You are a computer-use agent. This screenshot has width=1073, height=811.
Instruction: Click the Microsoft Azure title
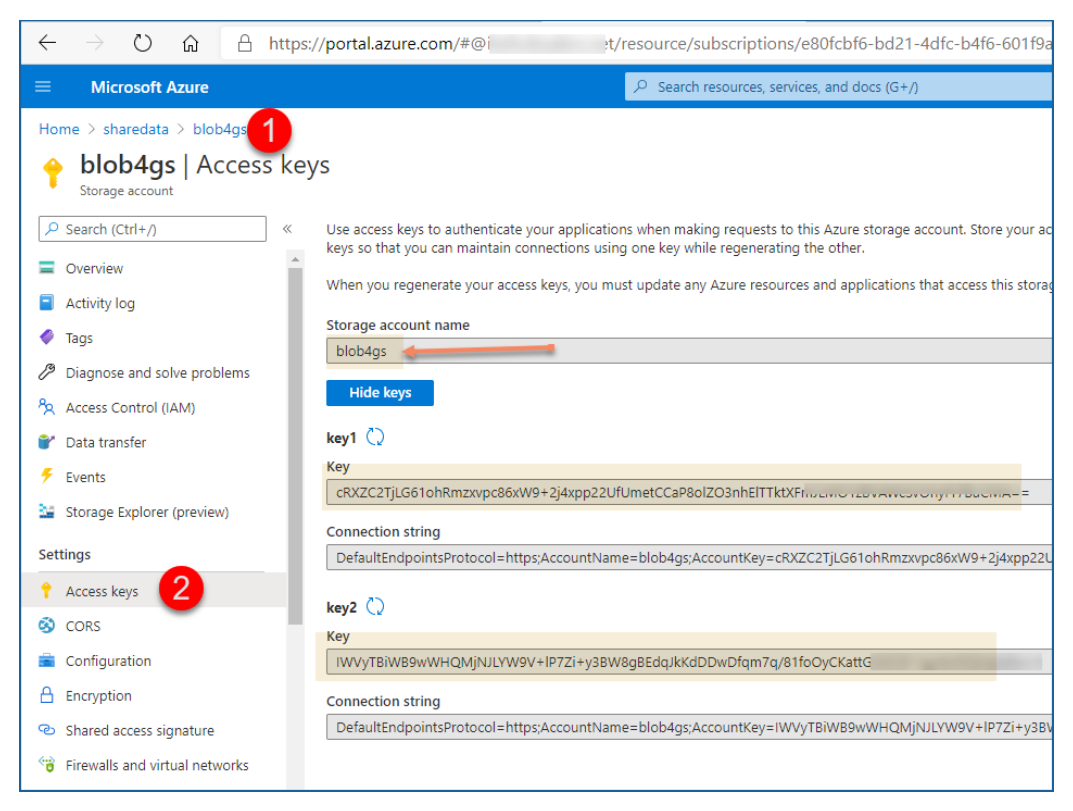pos(149,87)
